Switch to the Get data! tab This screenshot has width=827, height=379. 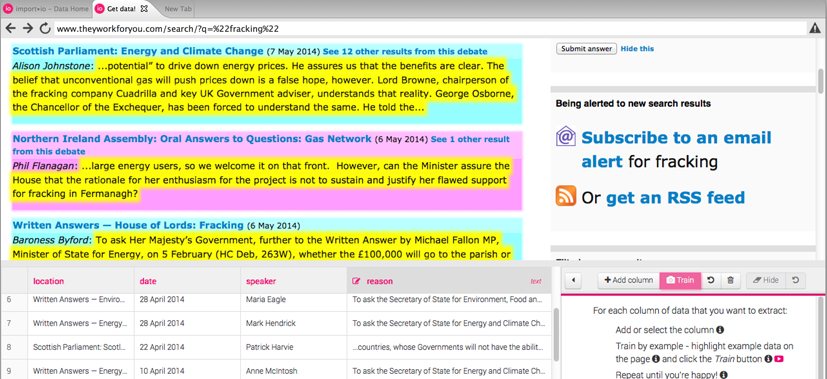click(121, 9)
